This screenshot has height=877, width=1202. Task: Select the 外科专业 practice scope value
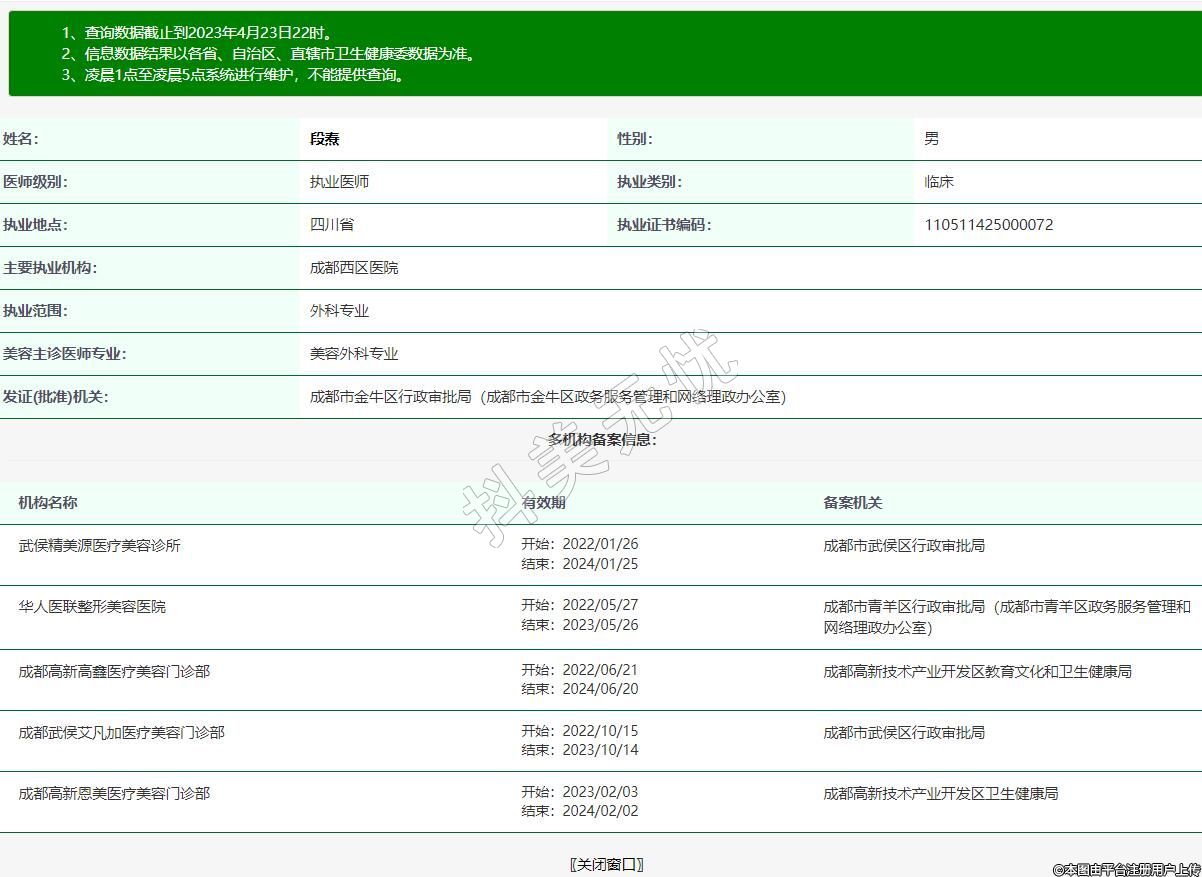(339, 311)
